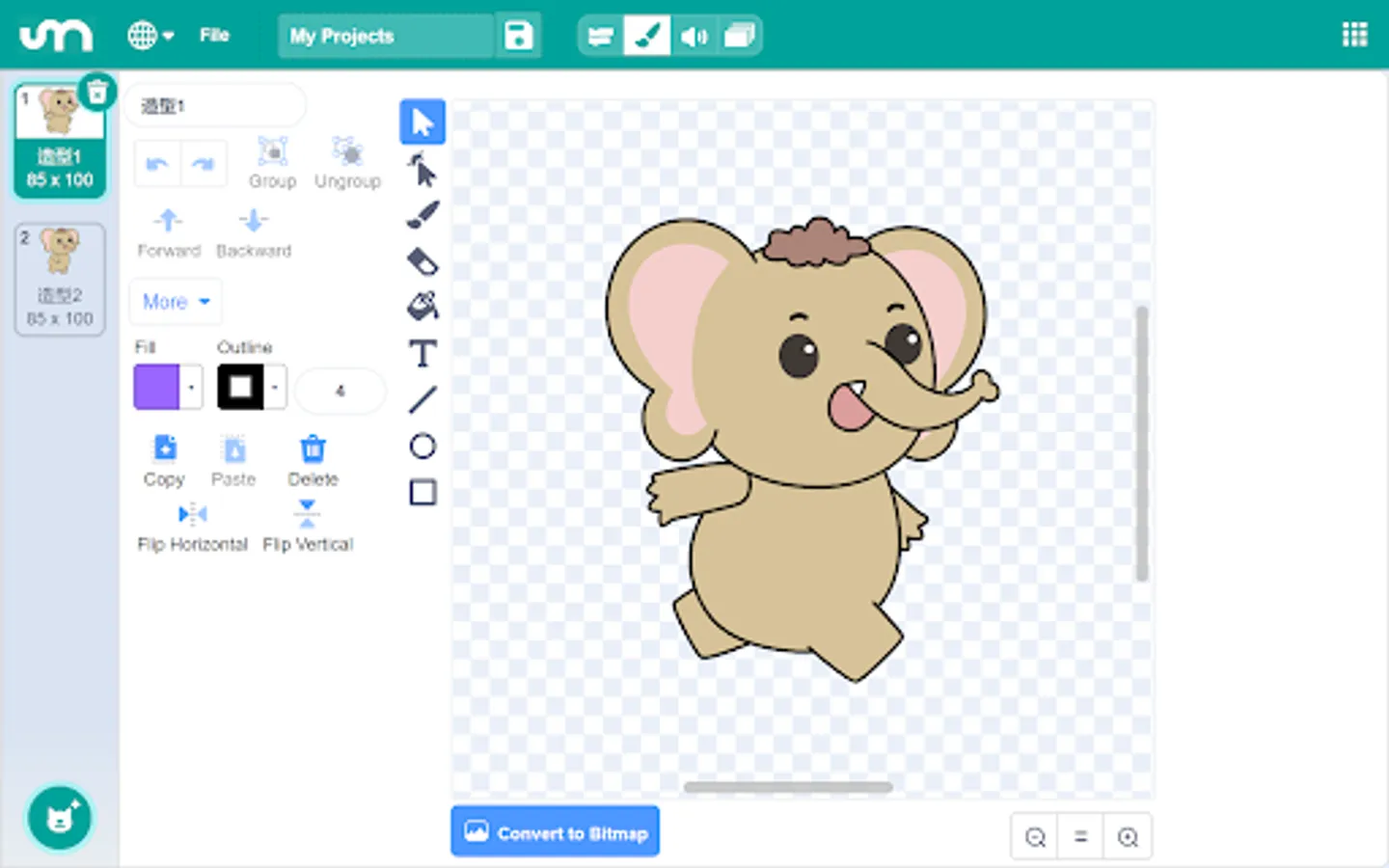Select the arrow Select tool

[x=422, y=122]
